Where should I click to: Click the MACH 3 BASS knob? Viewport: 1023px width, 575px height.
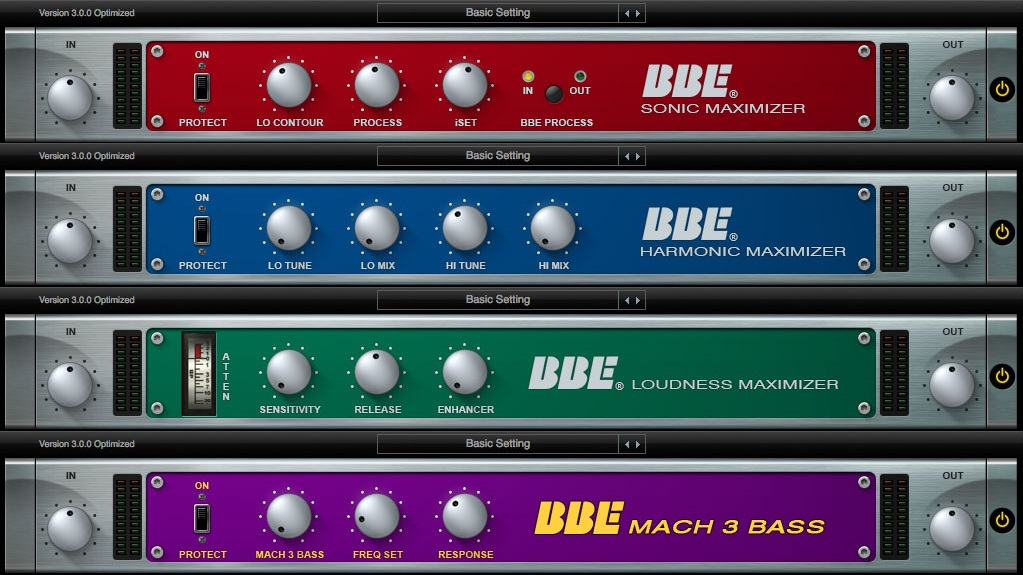(289, 516)
